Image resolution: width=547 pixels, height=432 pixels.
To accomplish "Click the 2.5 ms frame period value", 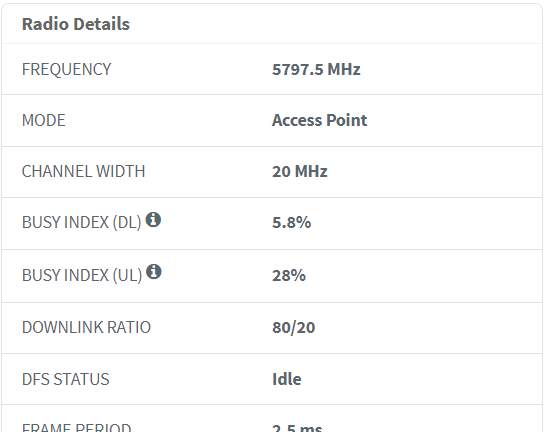I will 297,427.
